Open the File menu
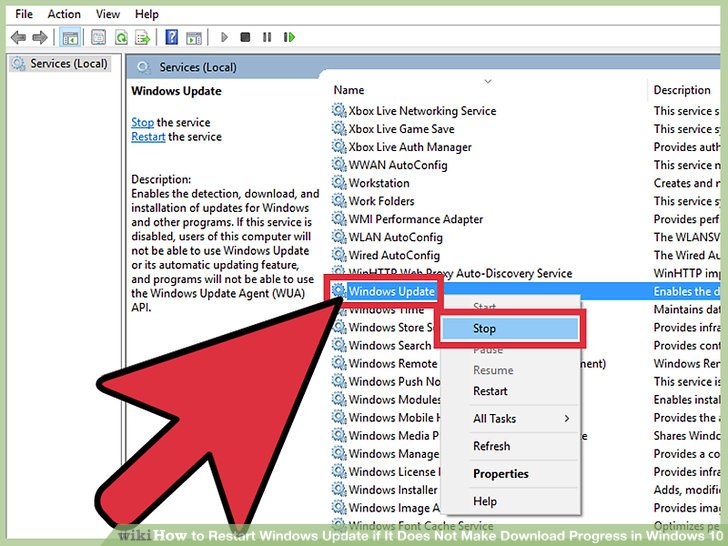 pyautogui.click(x=24, y=14)
